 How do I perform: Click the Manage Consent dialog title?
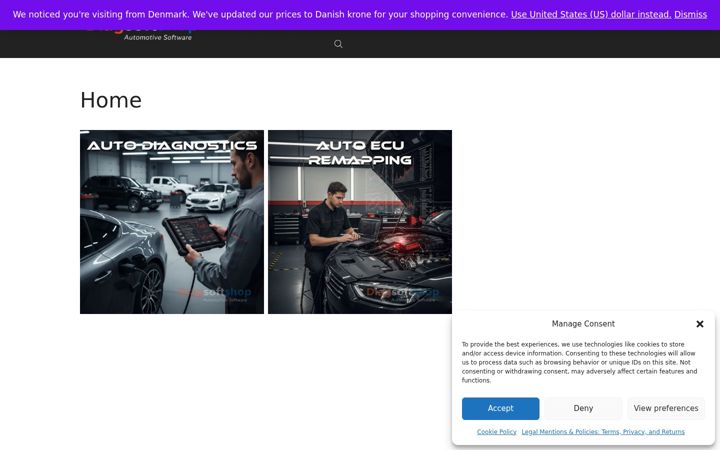pos(583,324)
